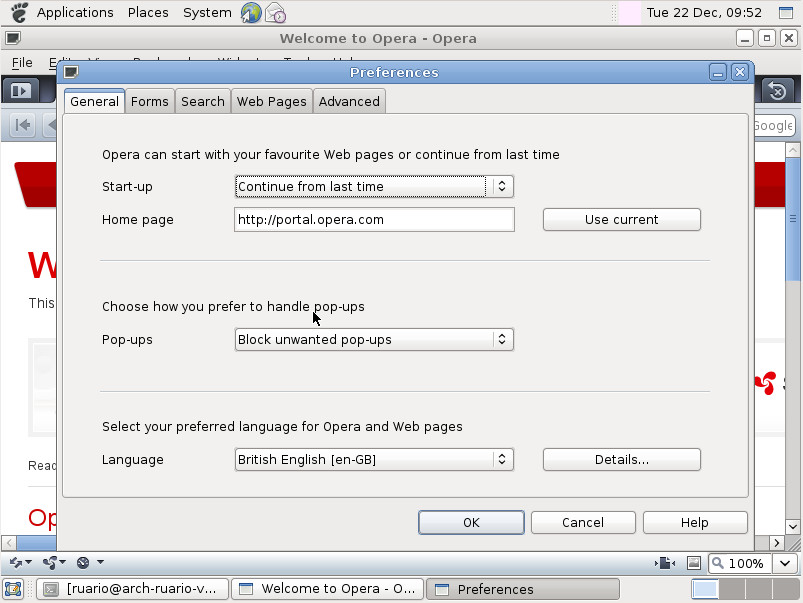The image size is (803, 603).
Task: Open the Opera Unite status bar icon
Action: pyautogui.click(x=53, y=563)
